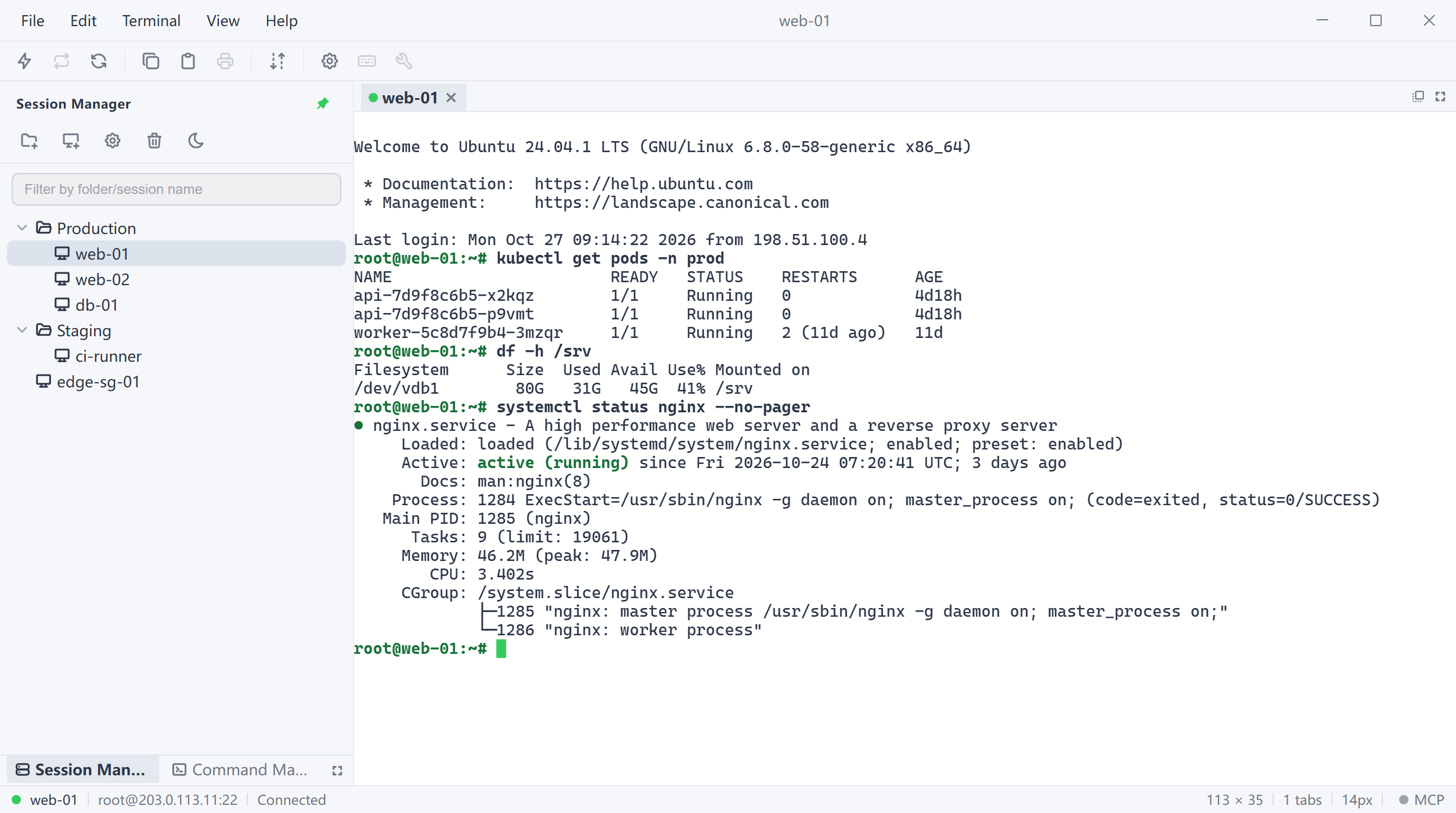Open the toolbar settings gear
1456x813 pixels.
point(329,61)
